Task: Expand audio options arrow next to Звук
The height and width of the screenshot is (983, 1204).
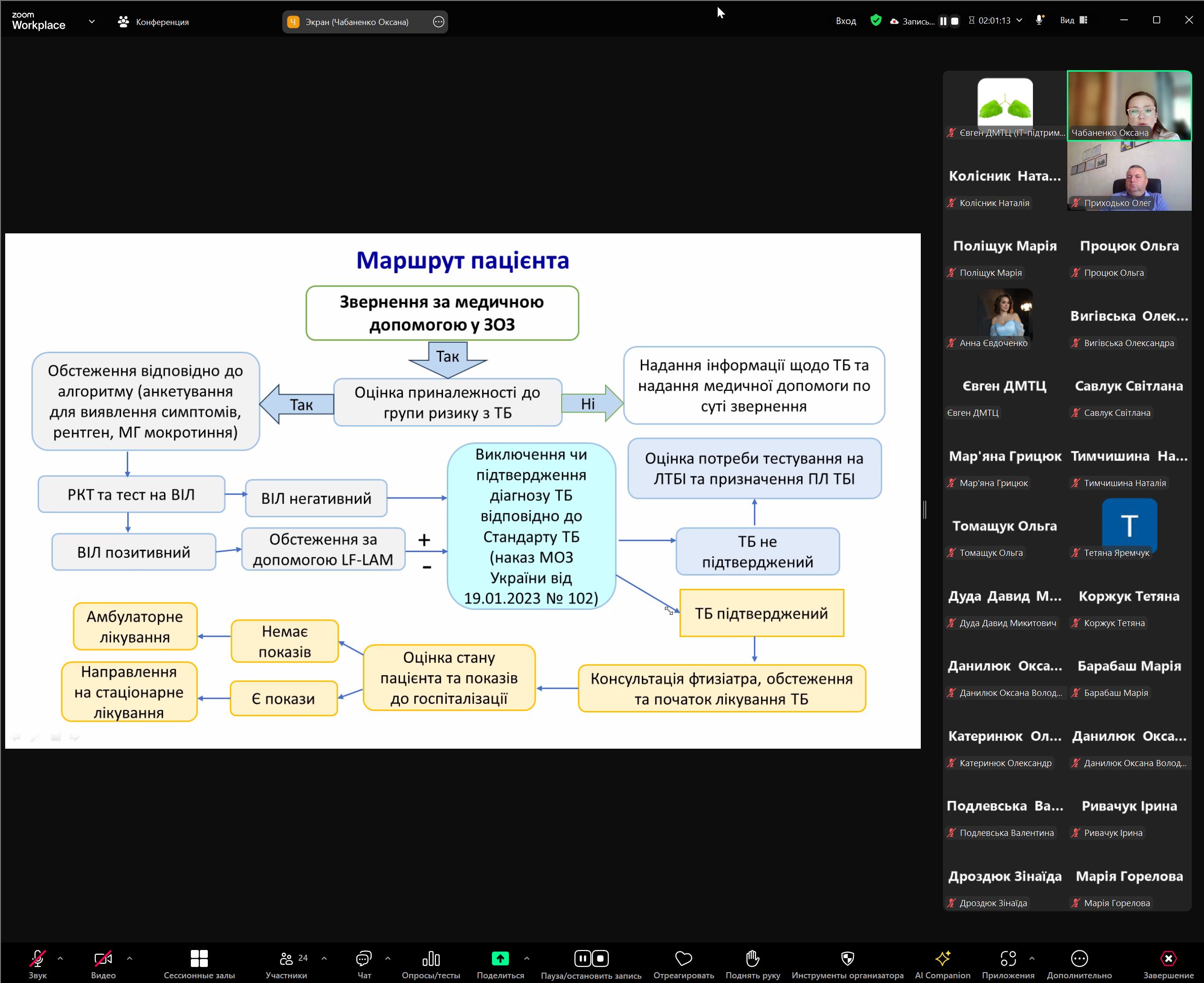Action: [x=61, y=958]
